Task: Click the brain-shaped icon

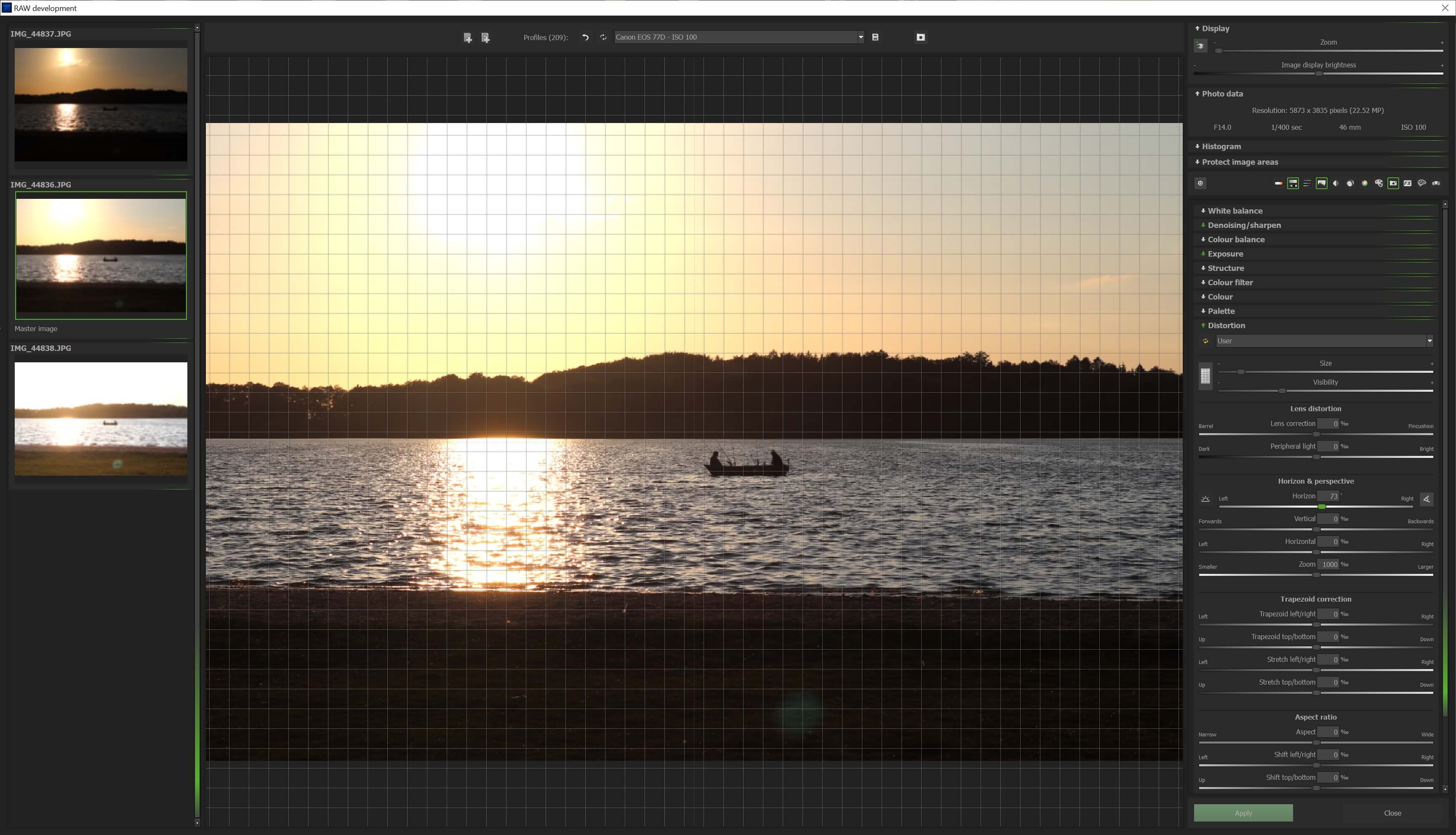Action: tap(1421, 184)
